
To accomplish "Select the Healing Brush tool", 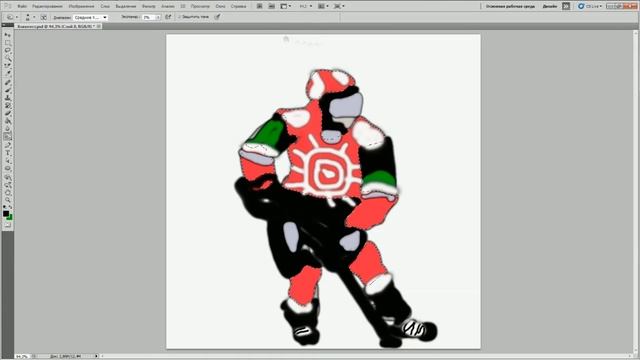I will pos(7,82).
